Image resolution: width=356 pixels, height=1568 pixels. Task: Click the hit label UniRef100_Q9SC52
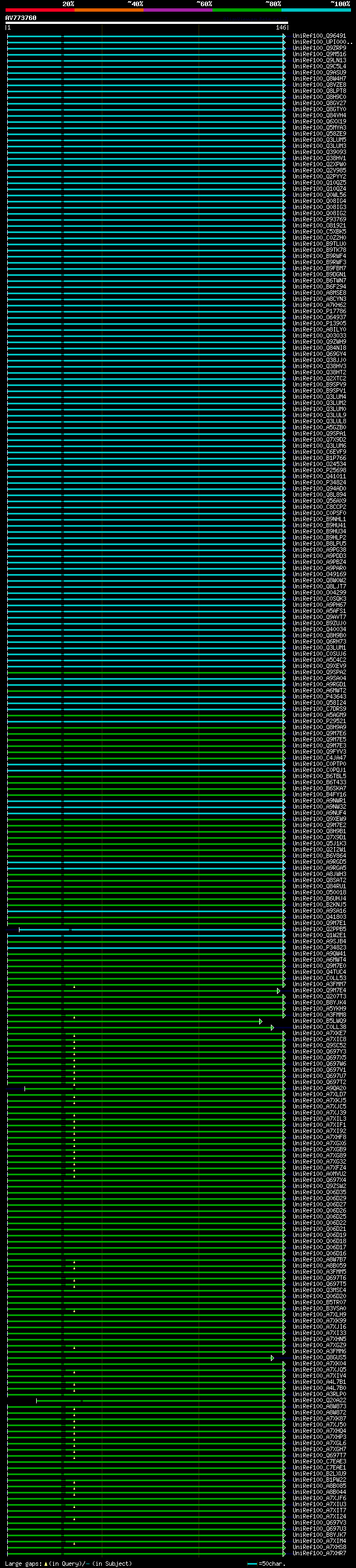[319, 1045]
